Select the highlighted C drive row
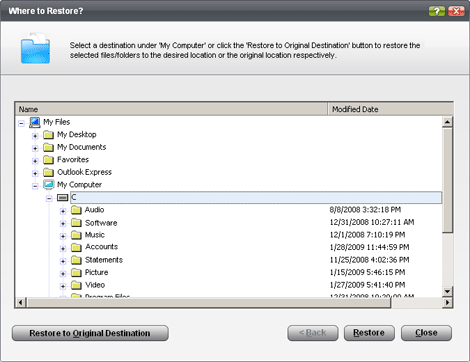Viewport: 470px width, 362px height. pyautogui.click(x=256, y=197)
